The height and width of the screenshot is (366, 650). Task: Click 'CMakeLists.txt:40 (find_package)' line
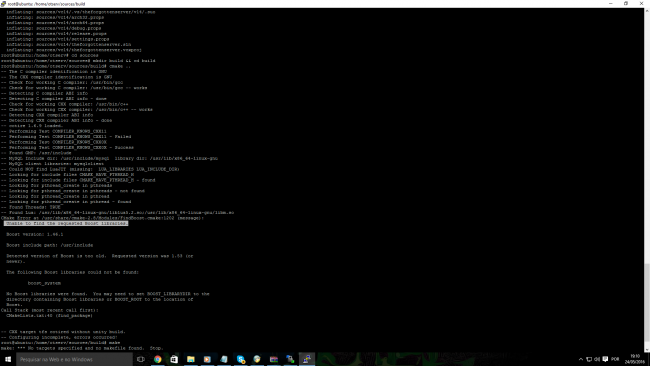(49, 315)
